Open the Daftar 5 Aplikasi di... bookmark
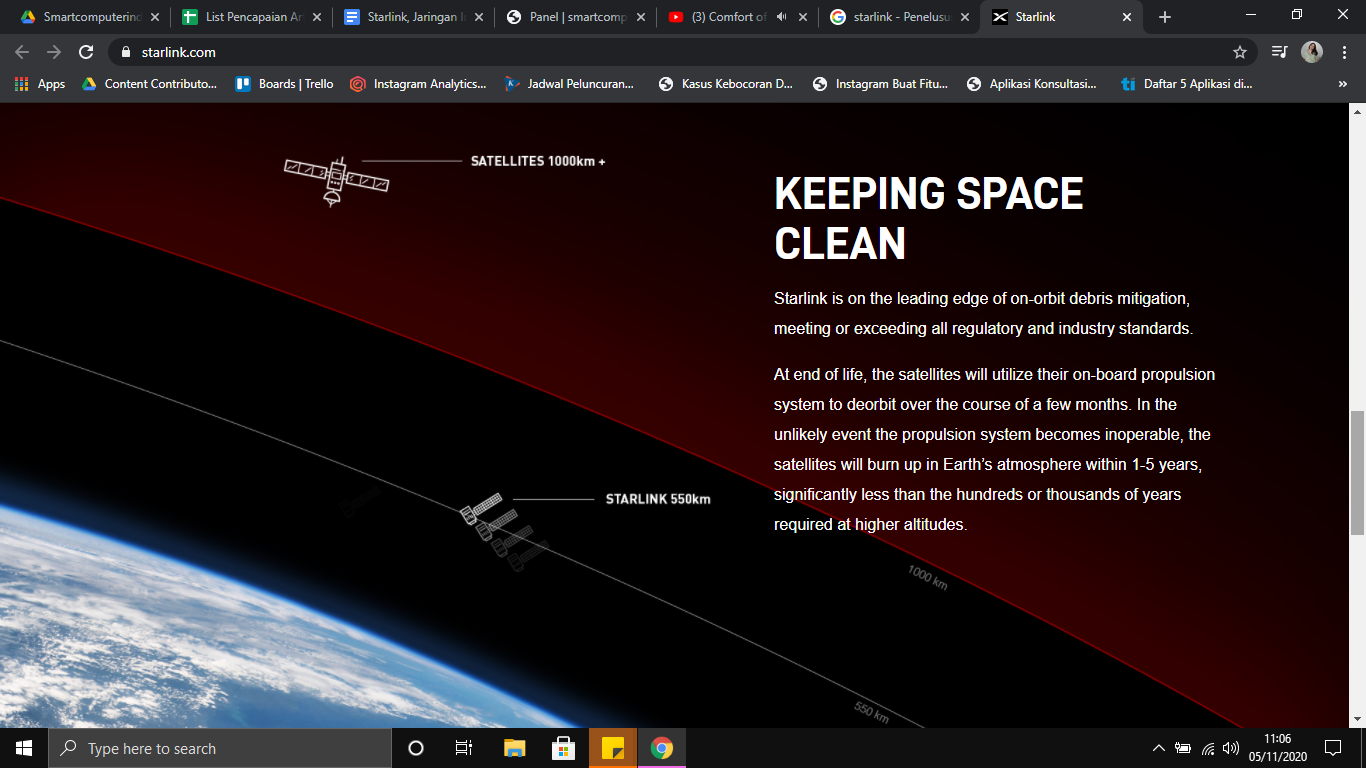Image resolution: width=1366 pixels, height=768 pixels. pyautogui.click(x=1187, y=84)
